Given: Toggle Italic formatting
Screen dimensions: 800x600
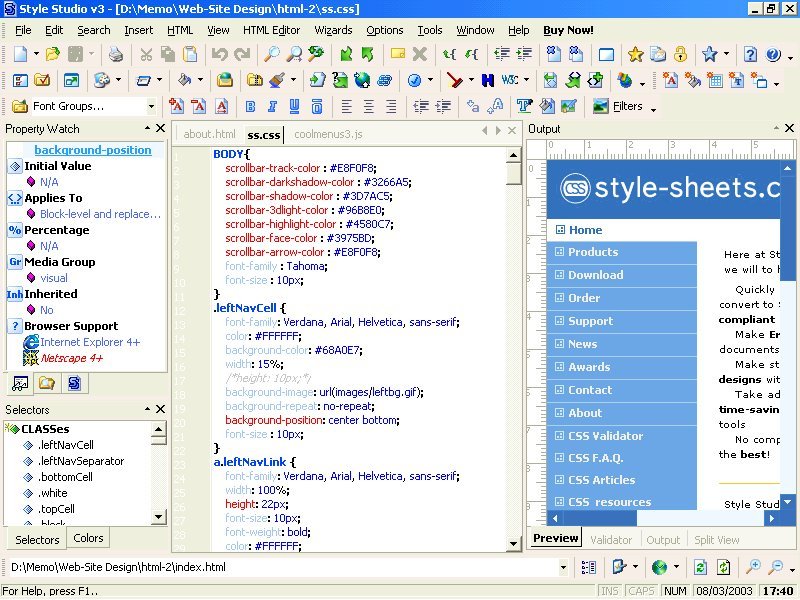Looking at the screenshot, I should [272, 106].
